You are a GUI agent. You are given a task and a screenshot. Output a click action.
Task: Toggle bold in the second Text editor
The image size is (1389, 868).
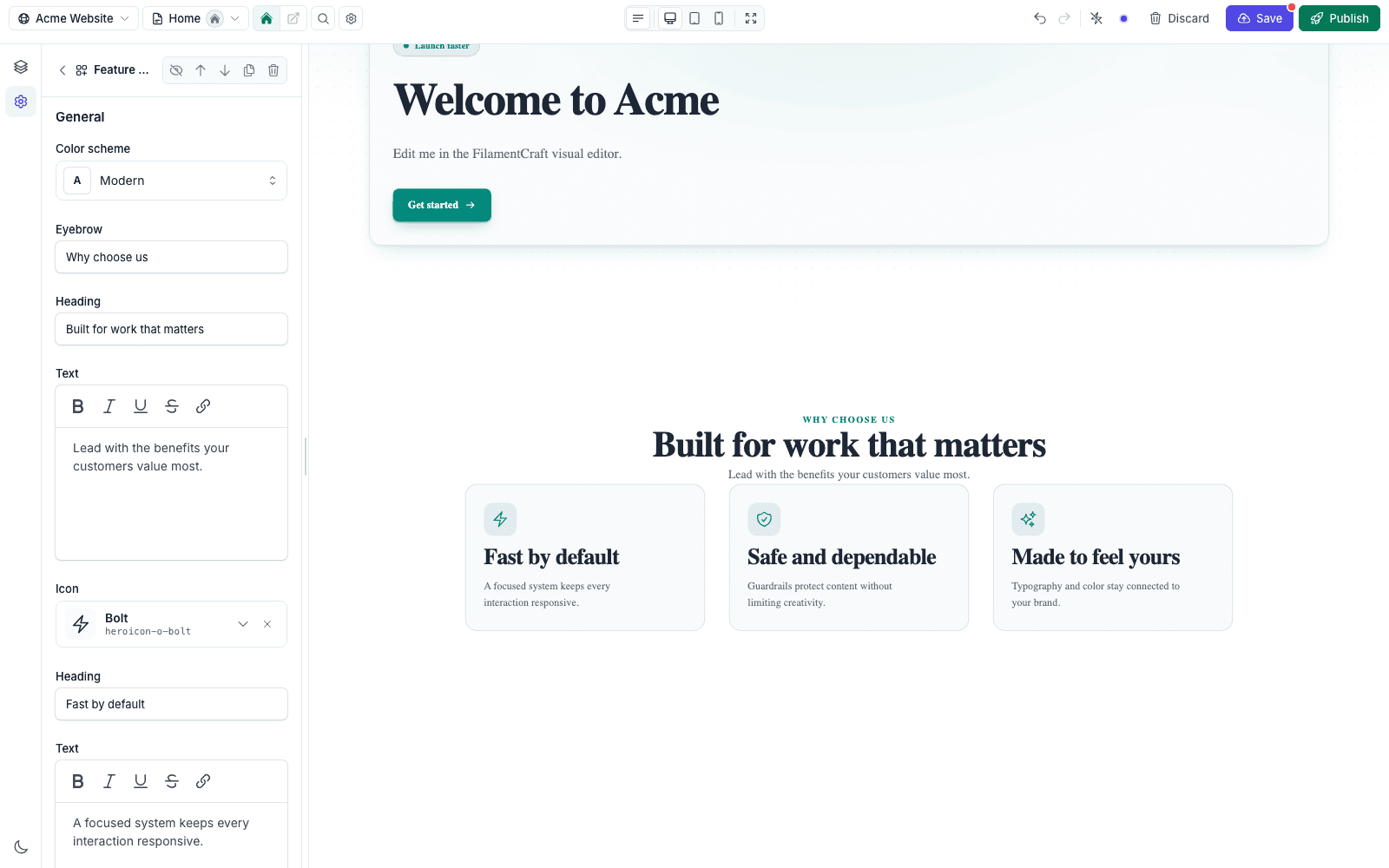78,781
